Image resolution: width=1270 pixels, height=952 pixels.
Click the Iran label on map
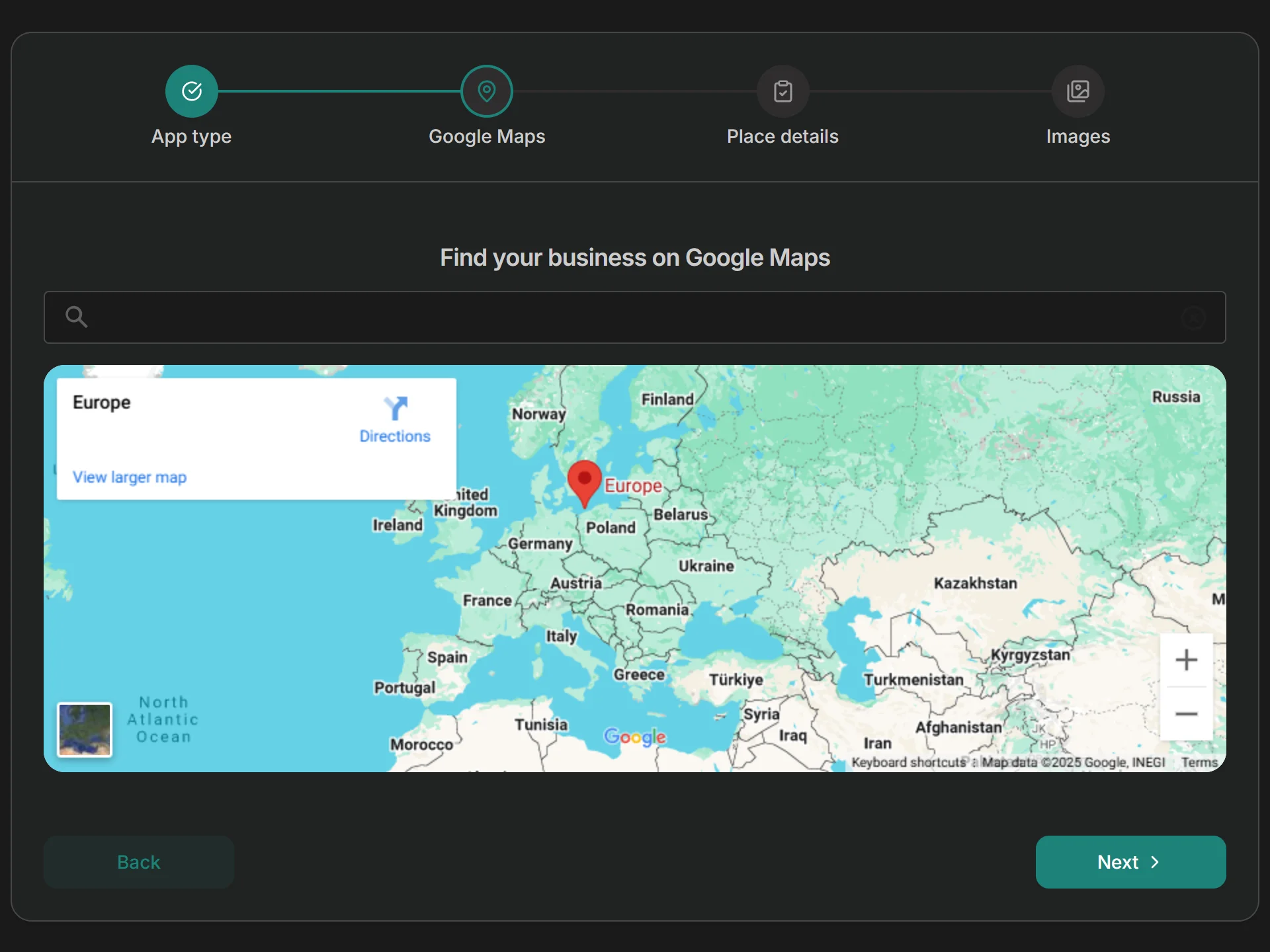tap(878, 743)
